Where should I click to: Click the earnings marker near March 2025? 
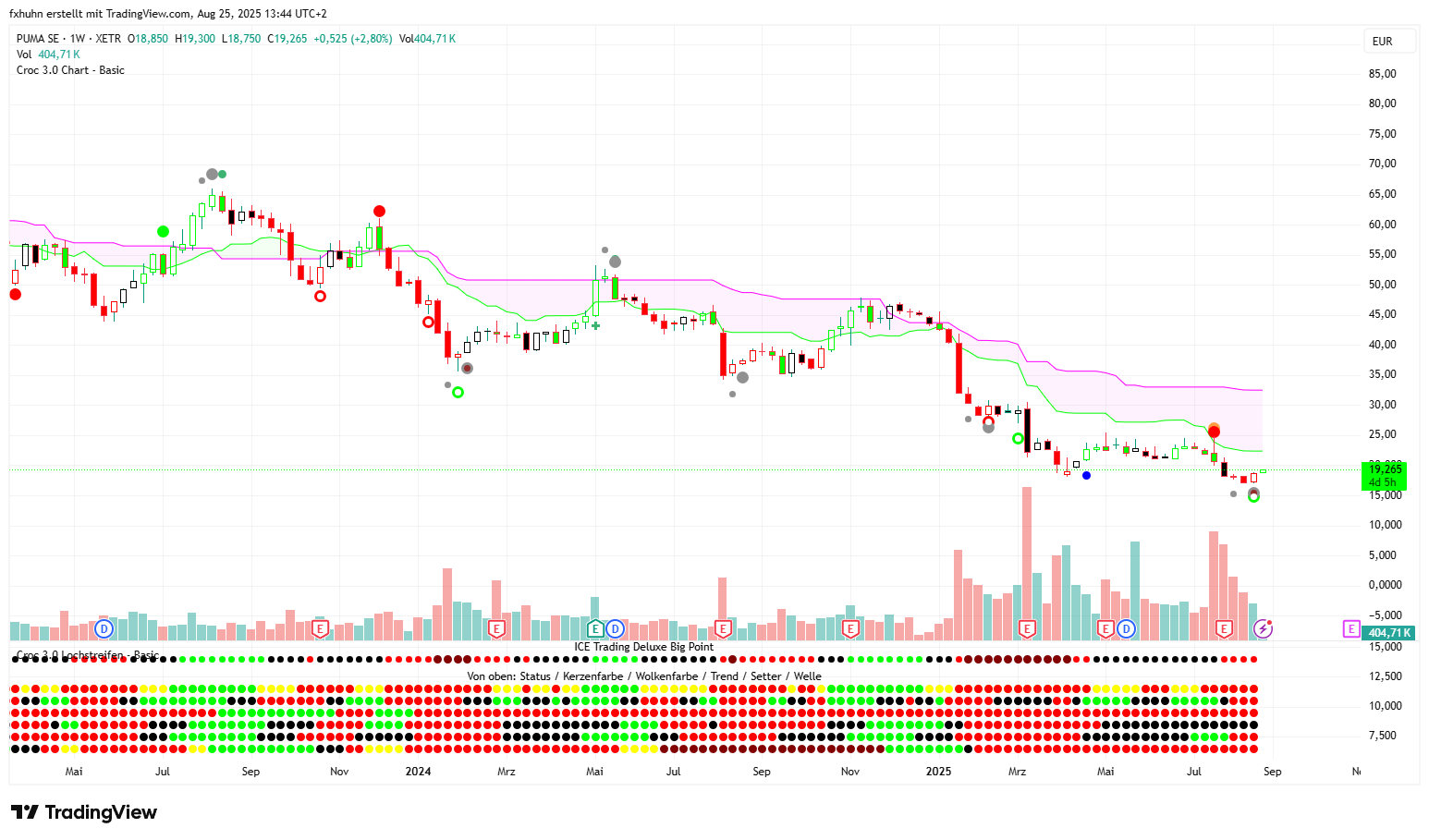1026,629
